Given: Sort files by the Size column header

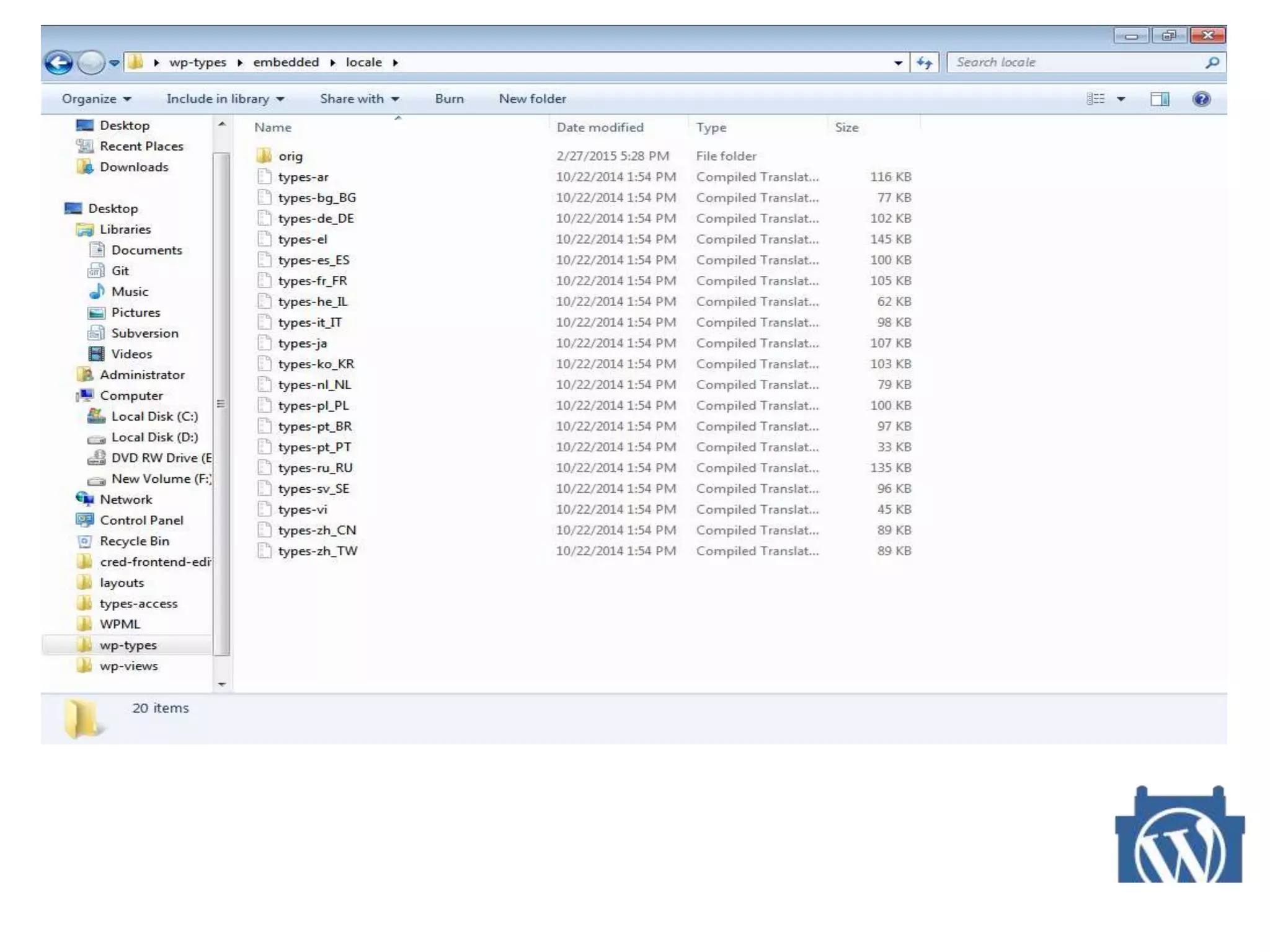Looking at the screenshot, I should (846, 128).
